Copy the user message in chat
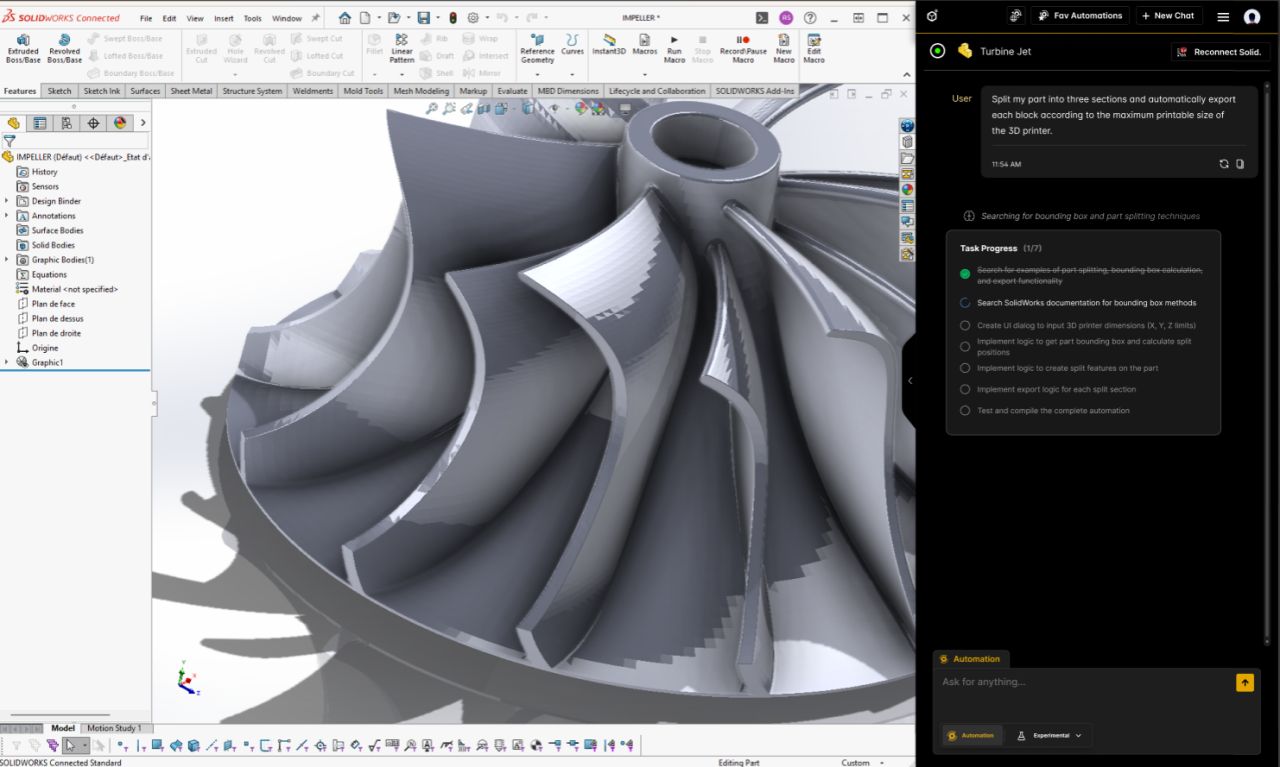The height and width of the screenshot is (767, 1280). tap(1240, 164)
